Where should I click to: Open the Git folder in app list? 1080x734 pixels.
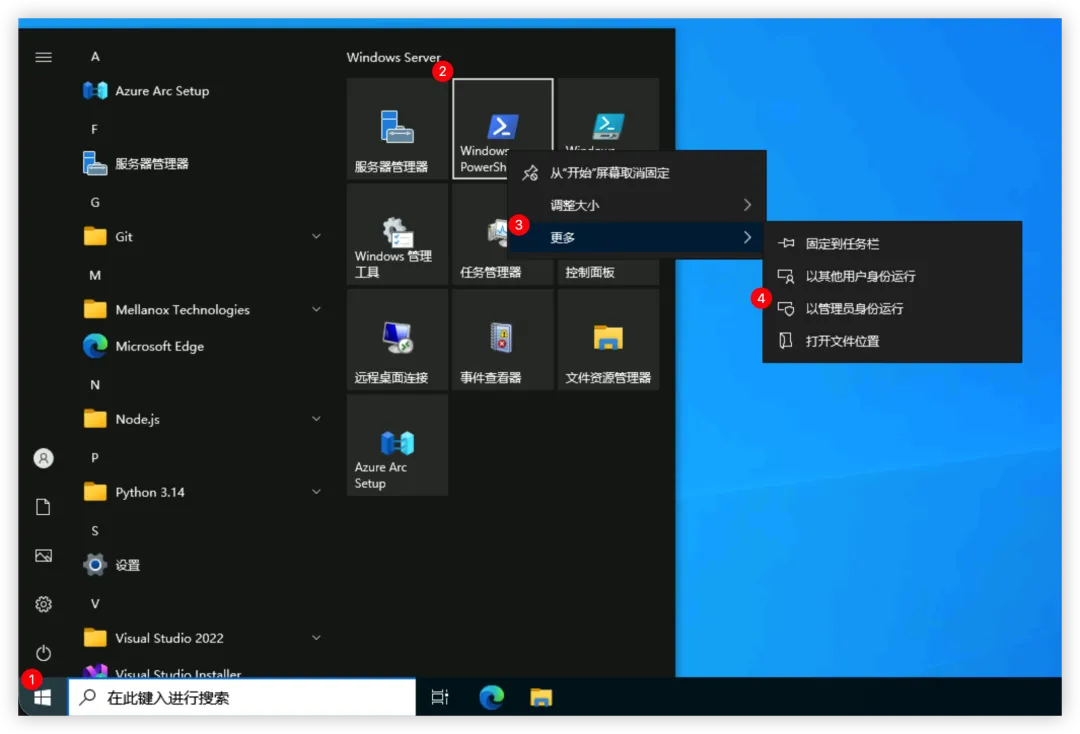tap(202, 237)
